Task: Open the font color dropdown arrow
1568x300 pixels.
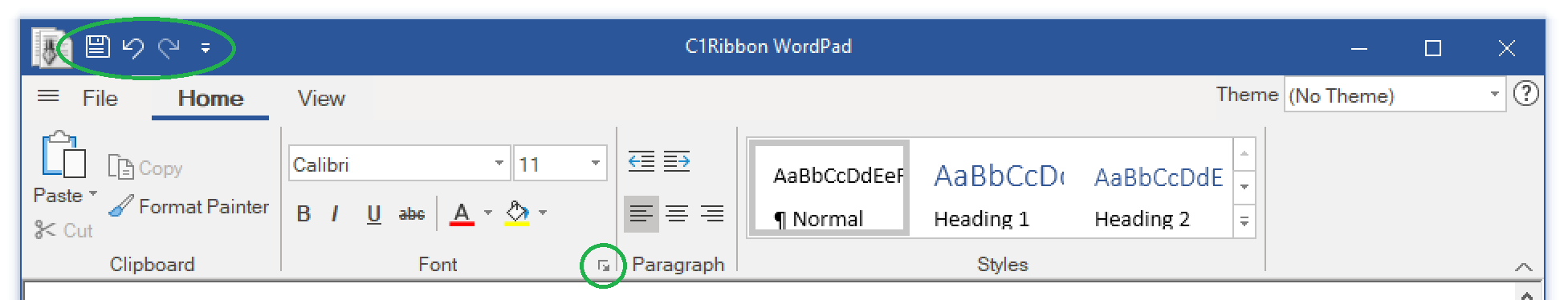Action: (488, 213)
